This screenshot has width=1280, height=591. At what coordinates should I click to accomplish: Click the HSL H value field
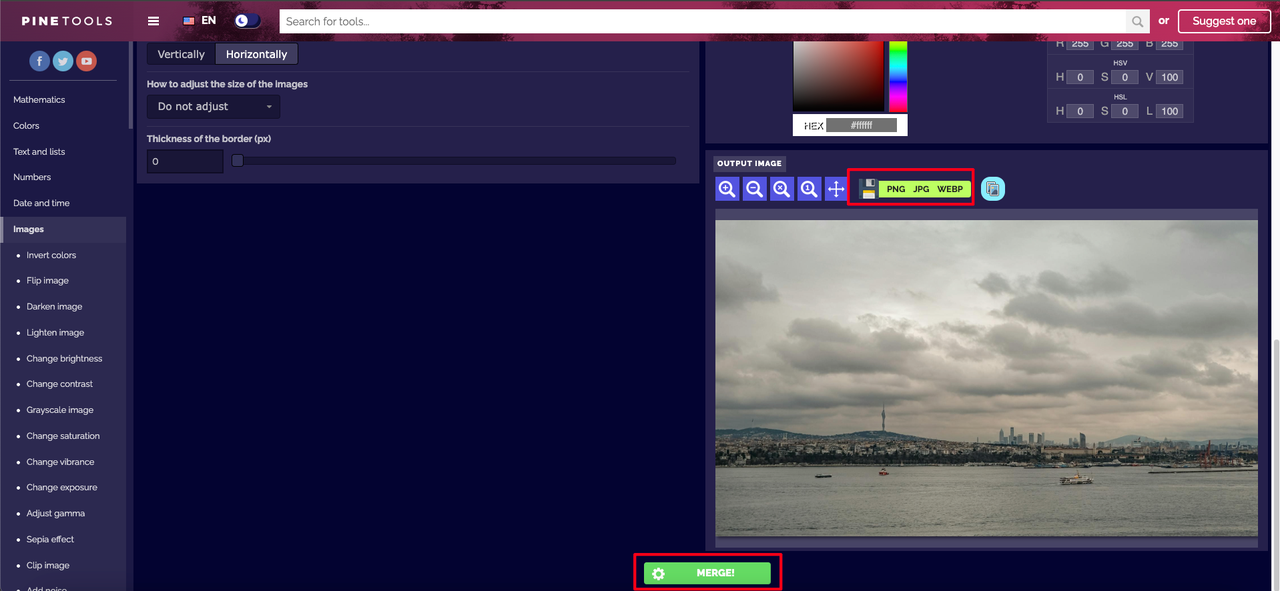coord(1080,111)
